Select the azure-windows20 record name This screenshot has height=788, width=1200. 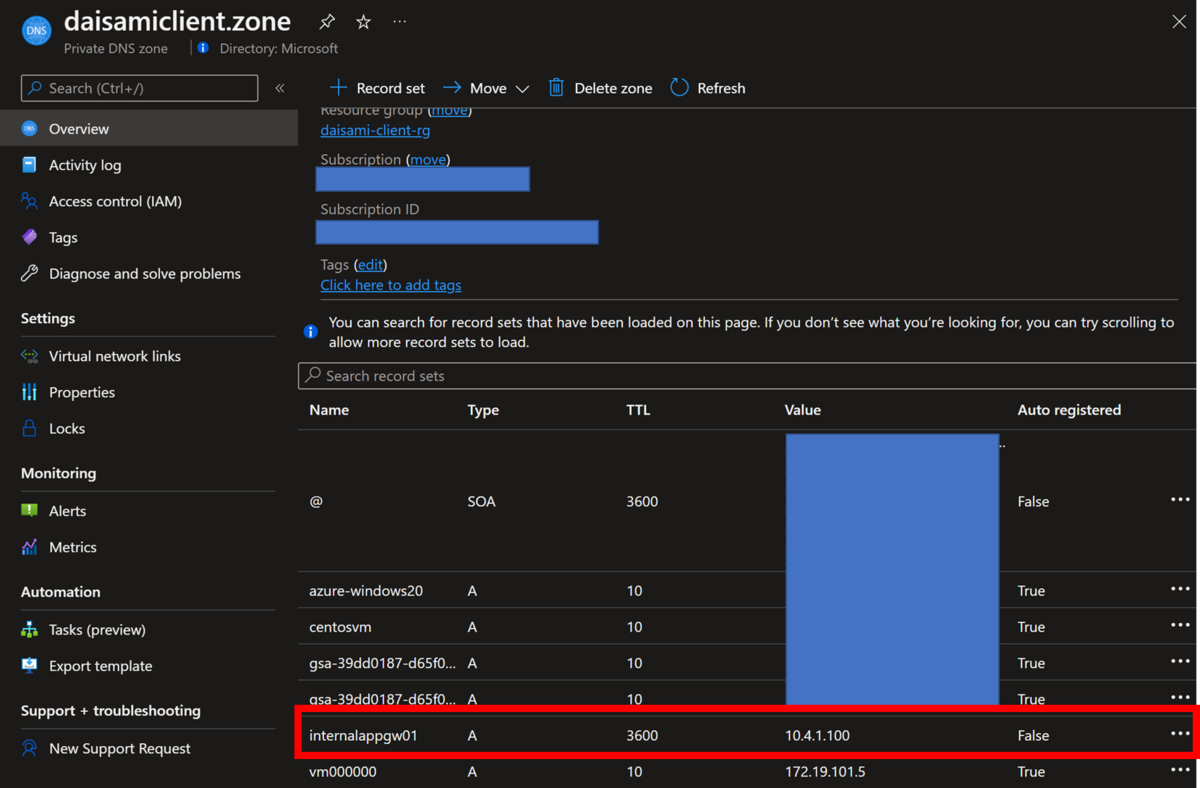click(366, 591)
